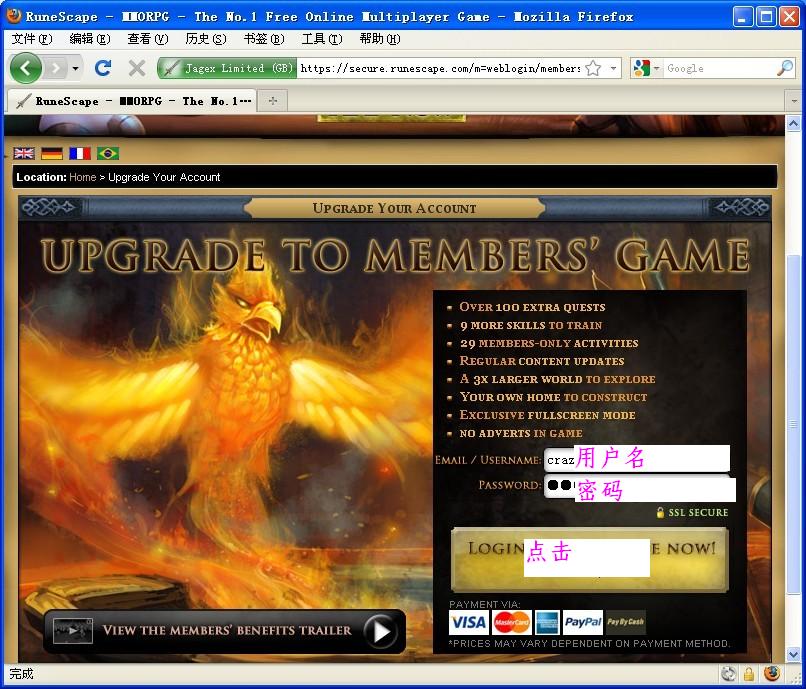The image size is (806, 689).
Task: Open the 书签(B) menu
Action: (x=264, y=39)
